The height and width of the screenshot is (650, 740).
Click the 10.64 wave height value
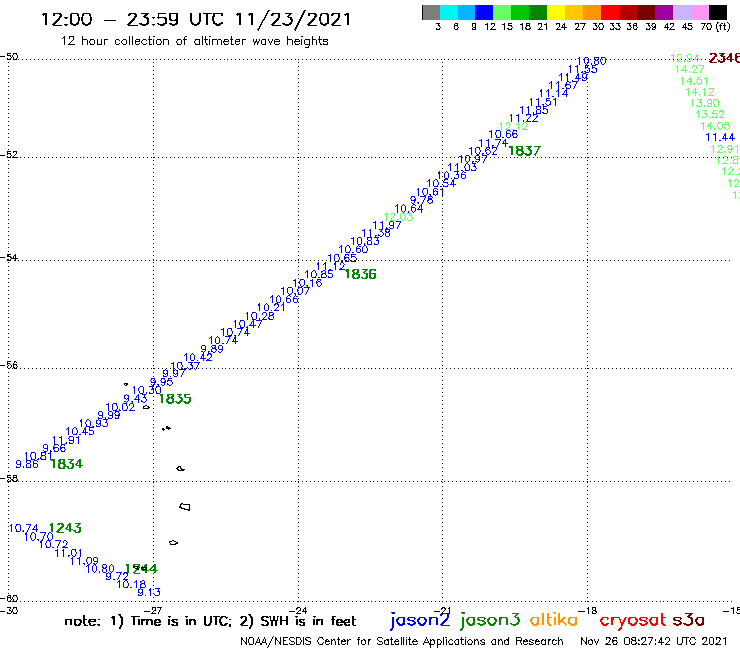click(409, 209)
